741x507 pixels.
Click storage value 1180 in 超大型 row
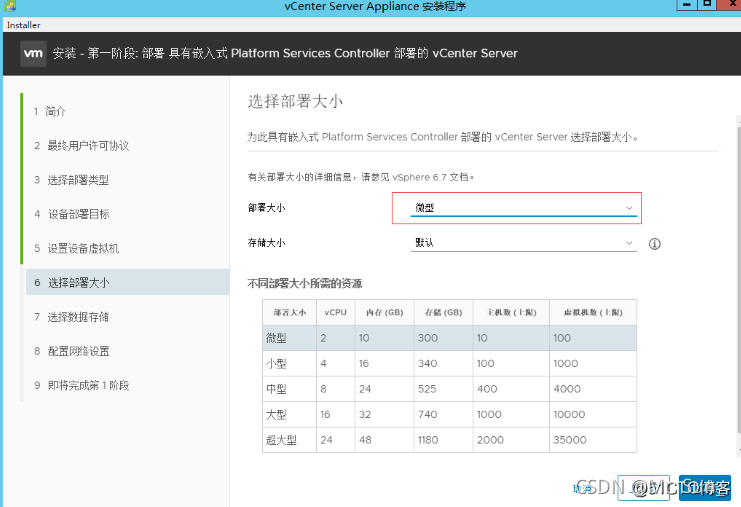(428, 440)
